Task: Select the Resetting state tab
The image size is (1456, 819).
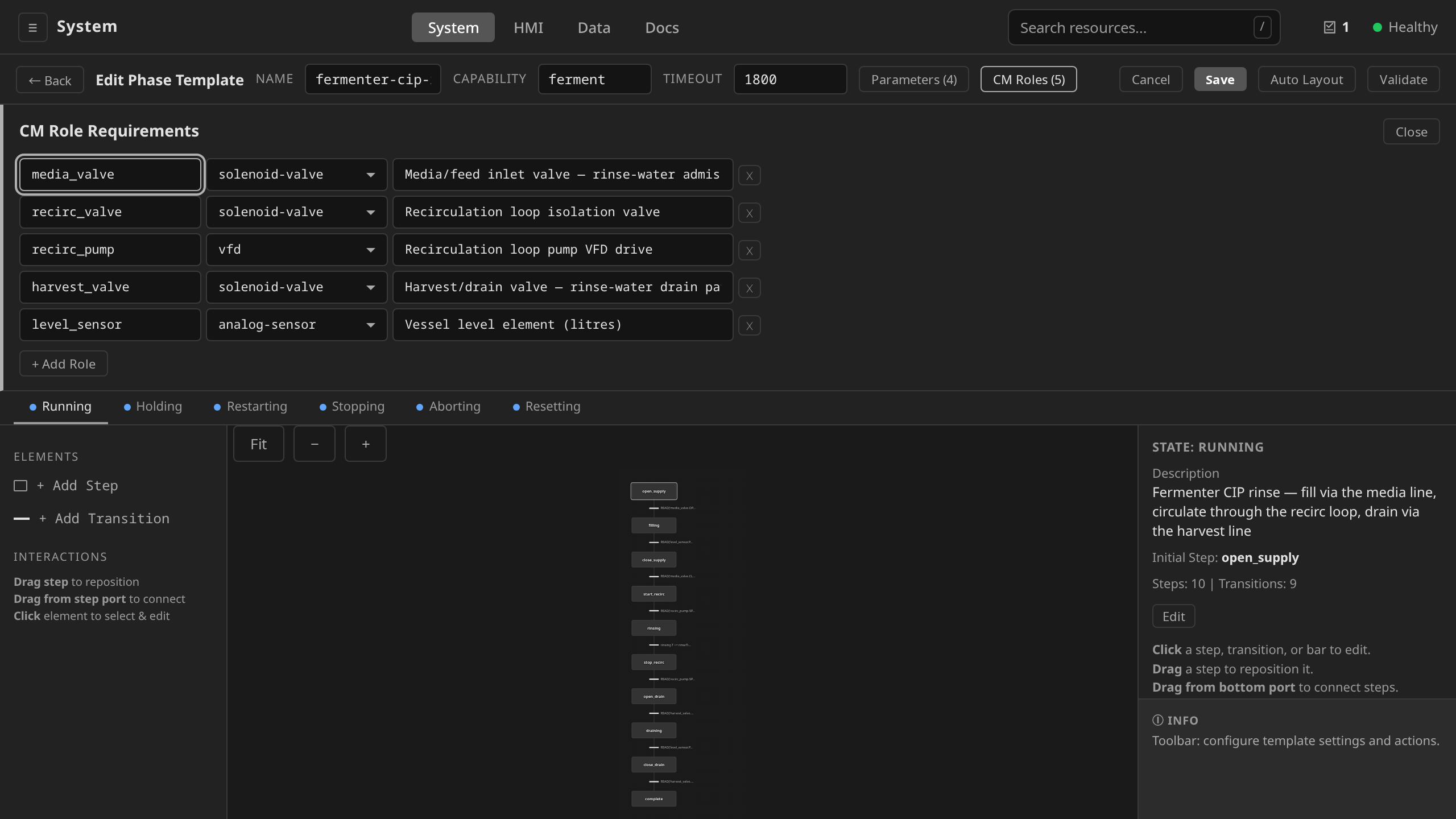Action: click(547, 407)
